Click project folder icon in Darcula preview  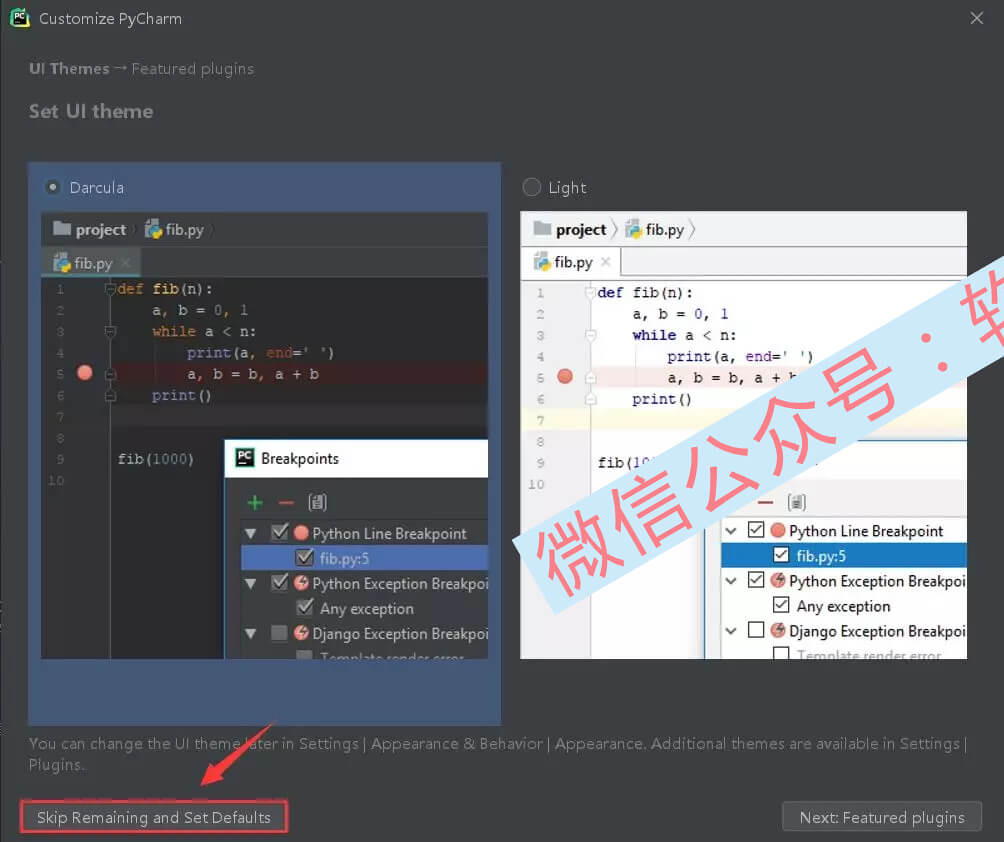pos(62,228)
